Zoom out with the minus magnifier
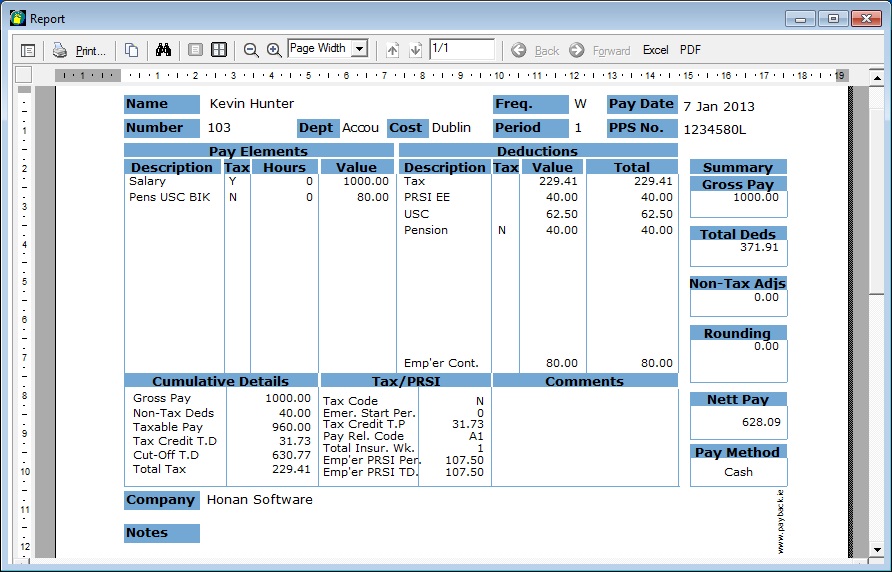Viewport: 892px width, 572px height. (x=251, y=50)
